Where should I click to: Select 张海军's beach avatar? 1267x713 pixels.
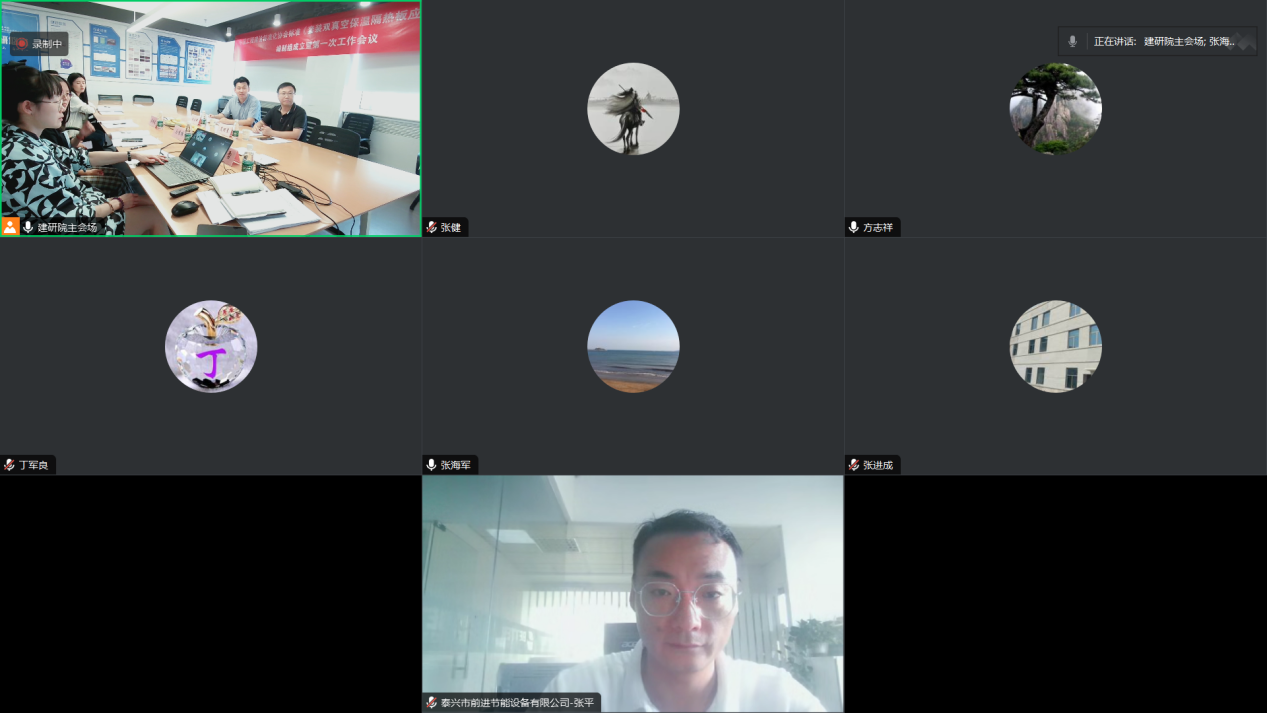[633, 346]
